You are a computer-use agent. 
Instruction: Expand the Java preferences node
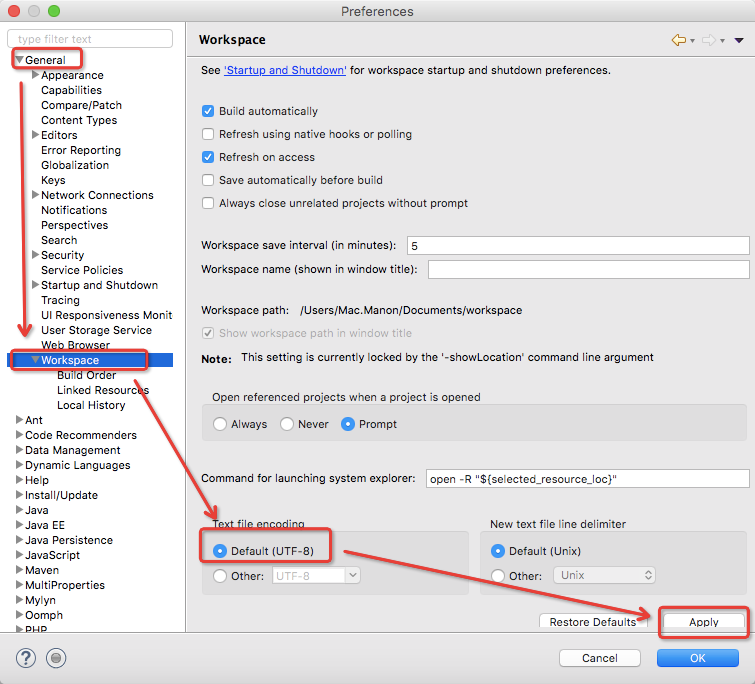click(19, 510)
